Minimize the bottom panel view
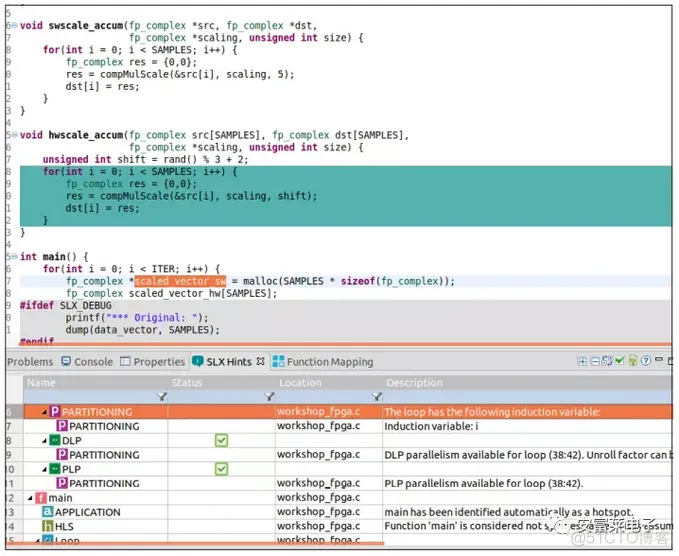679x556 pixels. 659,359
